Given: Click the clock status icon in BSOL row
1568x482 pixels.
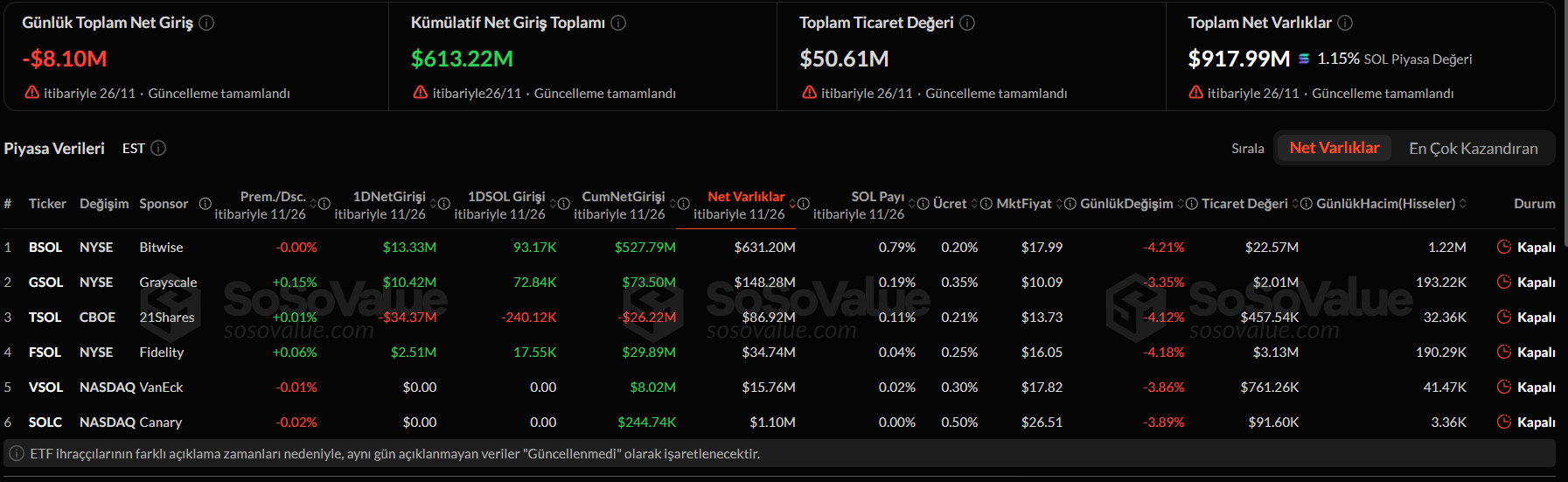Looking at the screenshot, I should pyautogui.click(x=1504, y=247).
